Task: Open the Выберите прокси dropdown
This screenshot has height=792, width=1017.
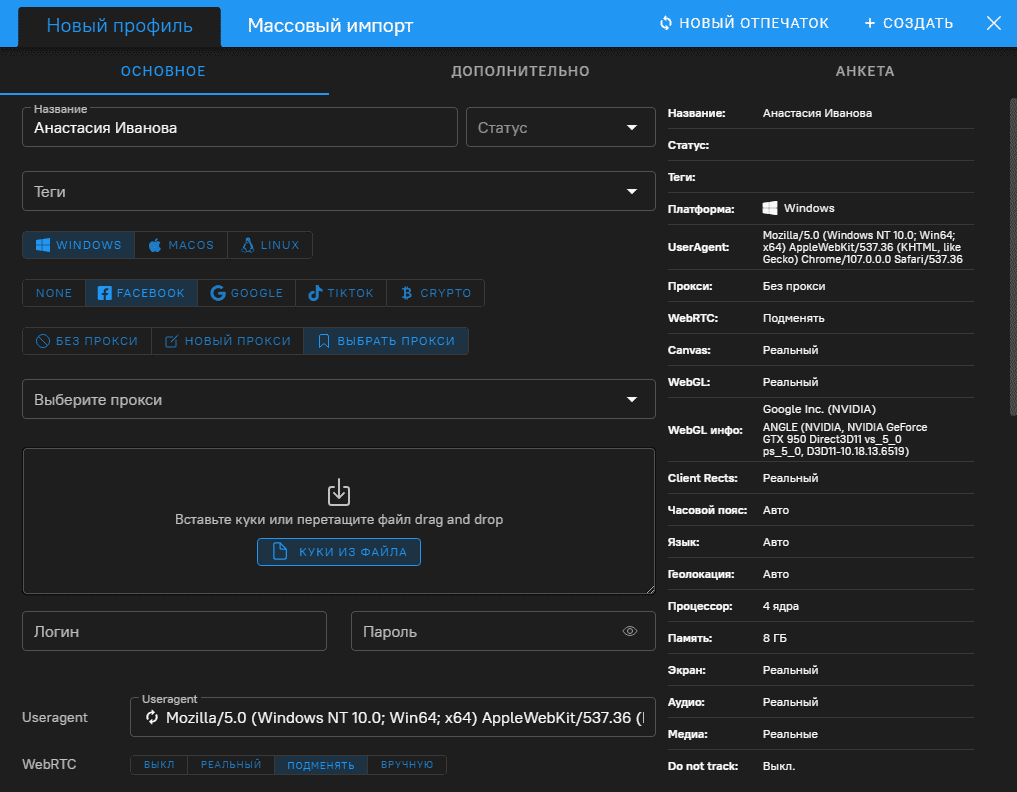Action: pyautogui.click(x=338, y=400)
